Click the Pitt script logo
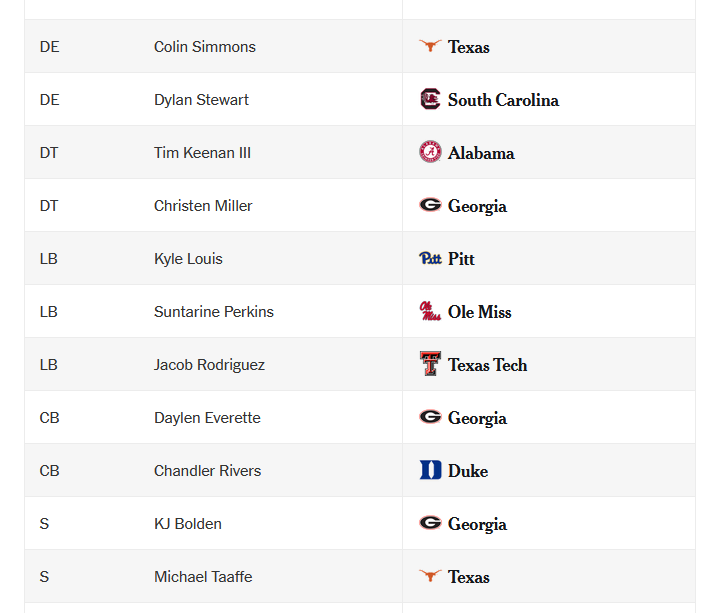Viewport: 710px width, 613px height. tap(430, 258)
